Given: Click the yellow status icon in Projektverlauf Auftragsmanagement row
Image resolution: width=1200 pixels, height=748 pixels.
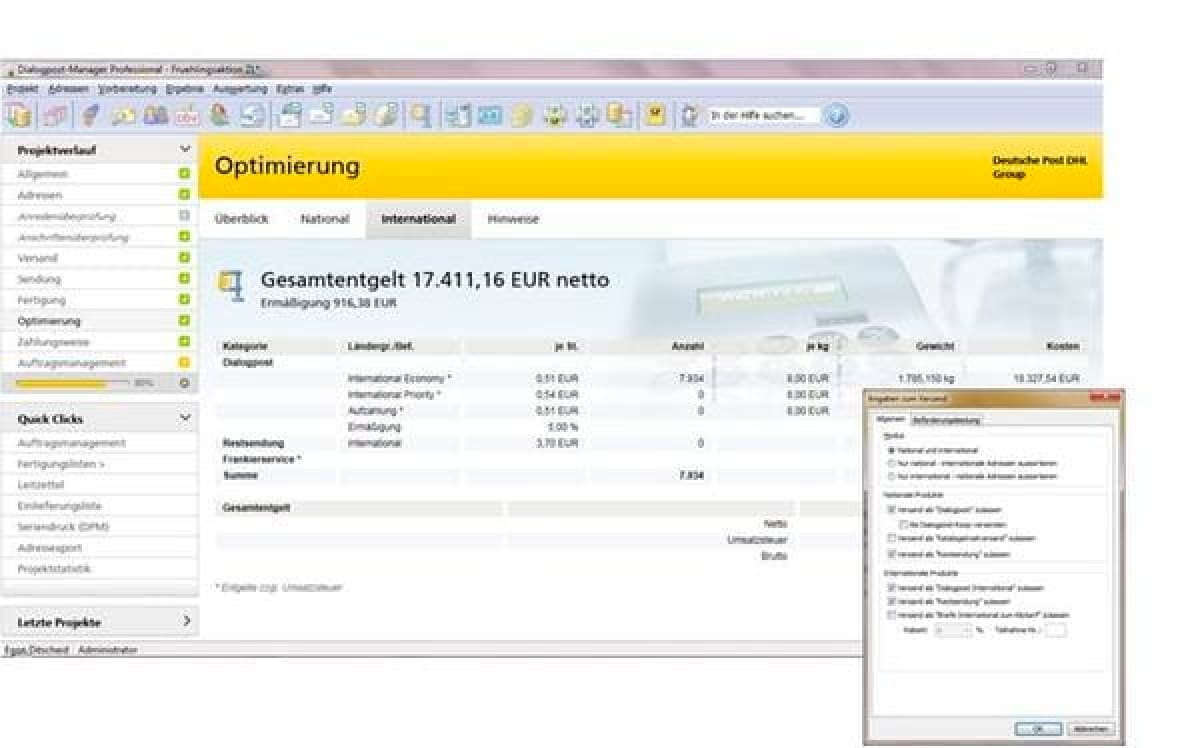Looking at the screenshot, I should (x=184, y=363).
